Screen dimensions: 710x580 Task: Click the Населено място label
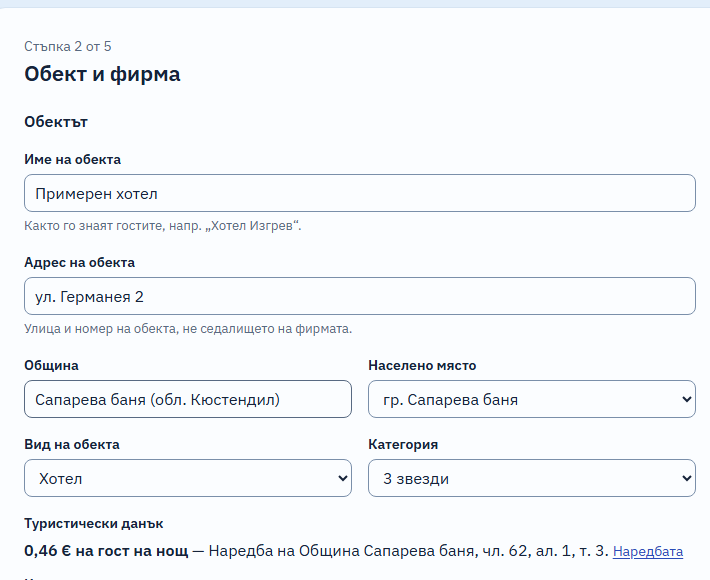coord(422,365)
